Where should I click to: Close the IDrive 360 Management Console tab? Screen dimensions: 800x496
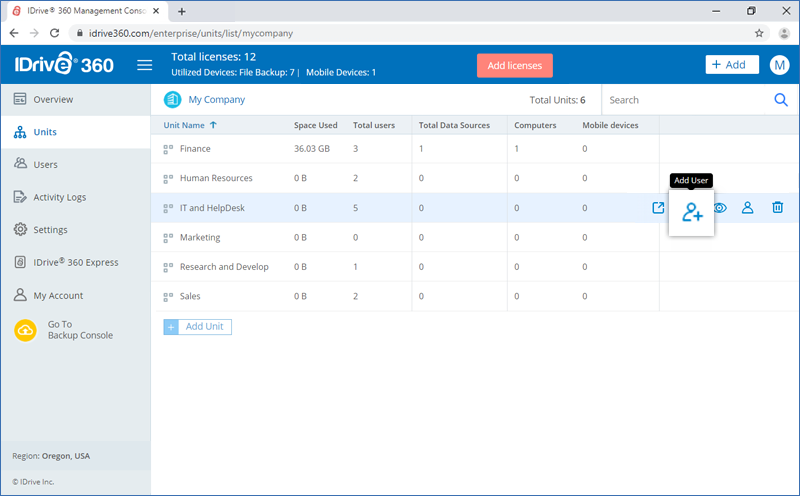click(x=156, y=11)
